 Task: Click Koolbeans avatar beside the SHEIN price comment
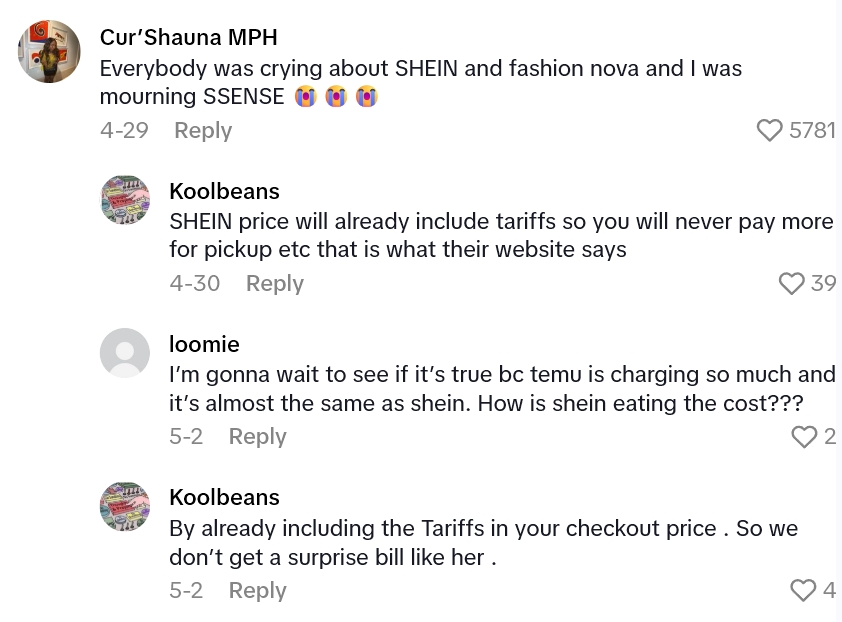(x=125, y=201)
